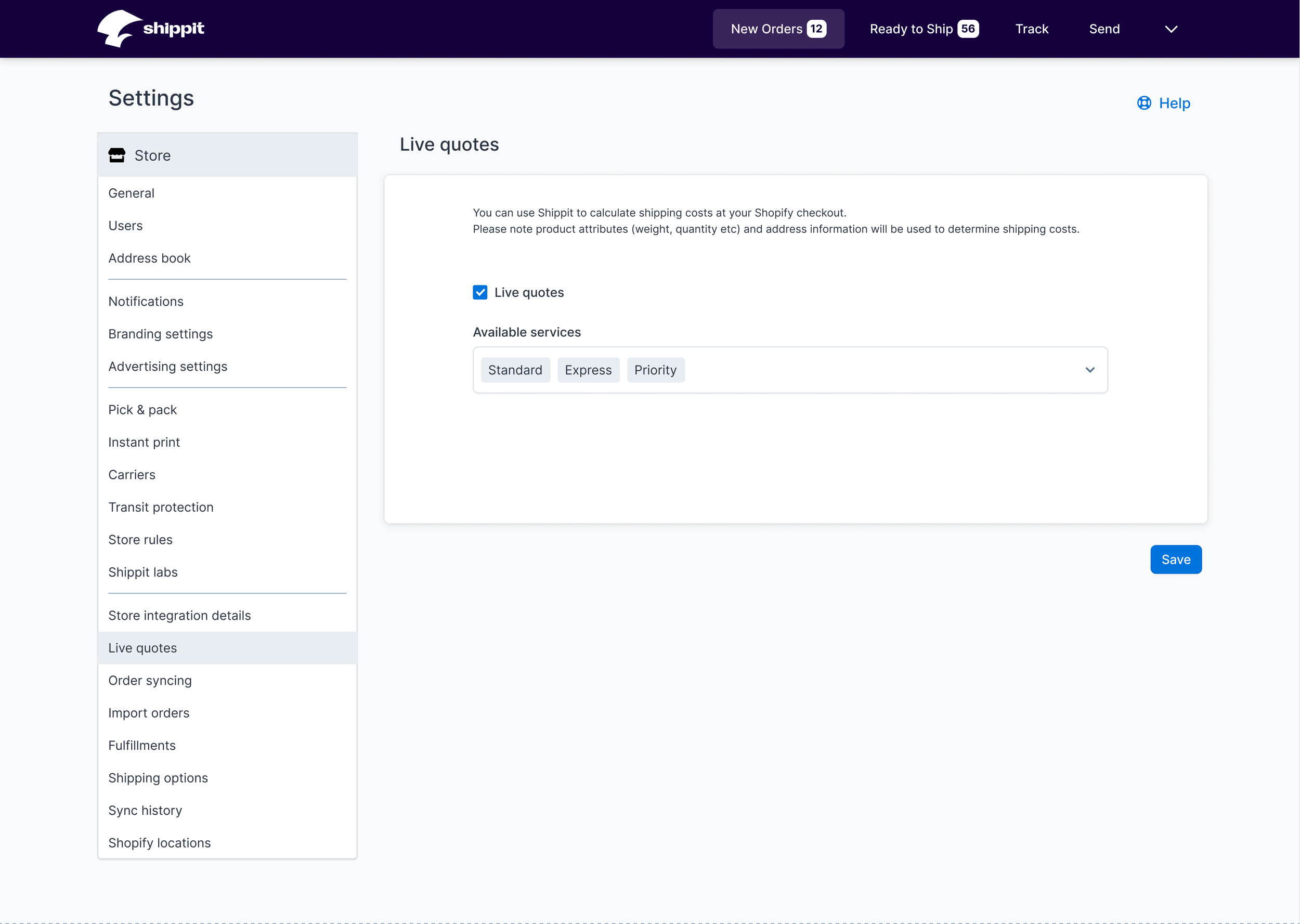This screenshot has width=1300, height=924.
Task: Open Shopify locations settings
Action: (x=159, y=843)
